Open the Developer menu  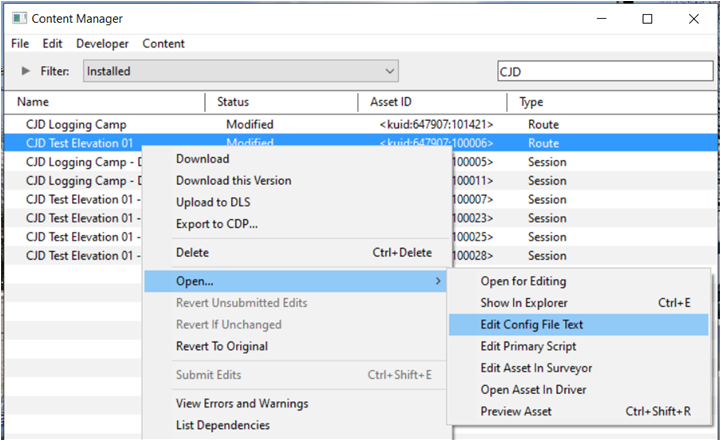point(102,44)
